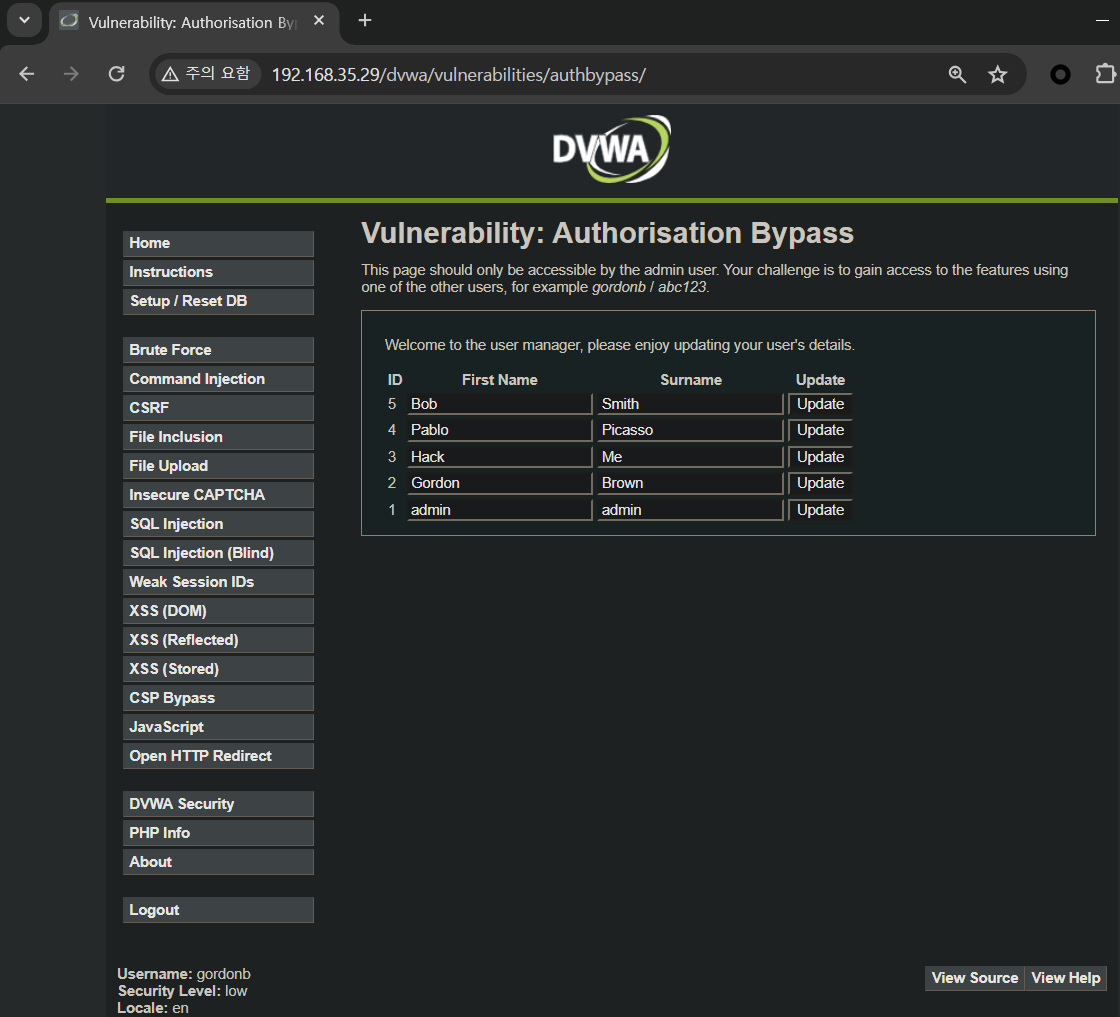Open About in sidebar
Viewport: 1120px width, 1017px height.
tap(218, 862)
